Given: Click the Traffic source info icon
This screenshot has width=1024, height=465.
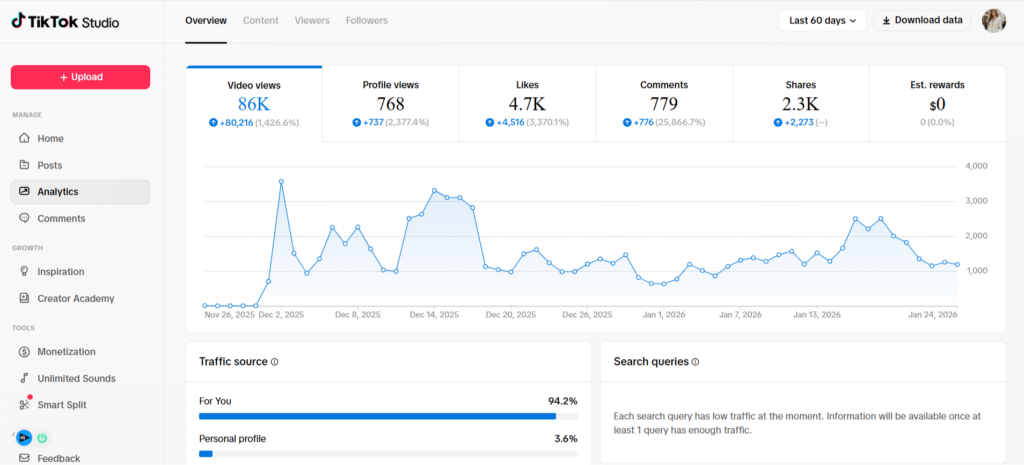Looking at the screenshot, I should (x=275, y=362).
